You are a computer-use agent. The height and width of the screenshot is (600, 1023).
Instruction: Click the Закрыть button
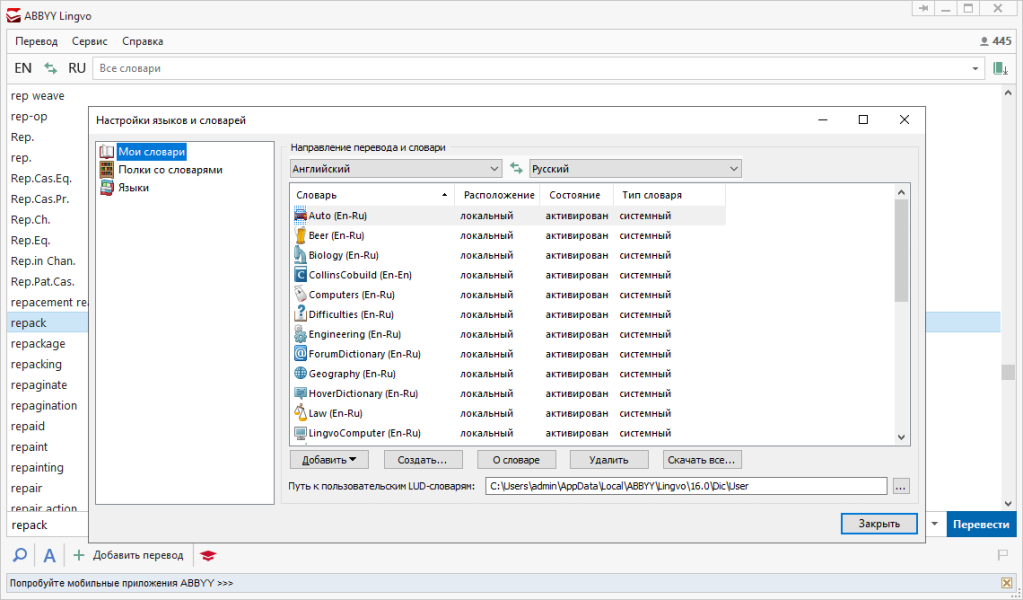[879, 524]
